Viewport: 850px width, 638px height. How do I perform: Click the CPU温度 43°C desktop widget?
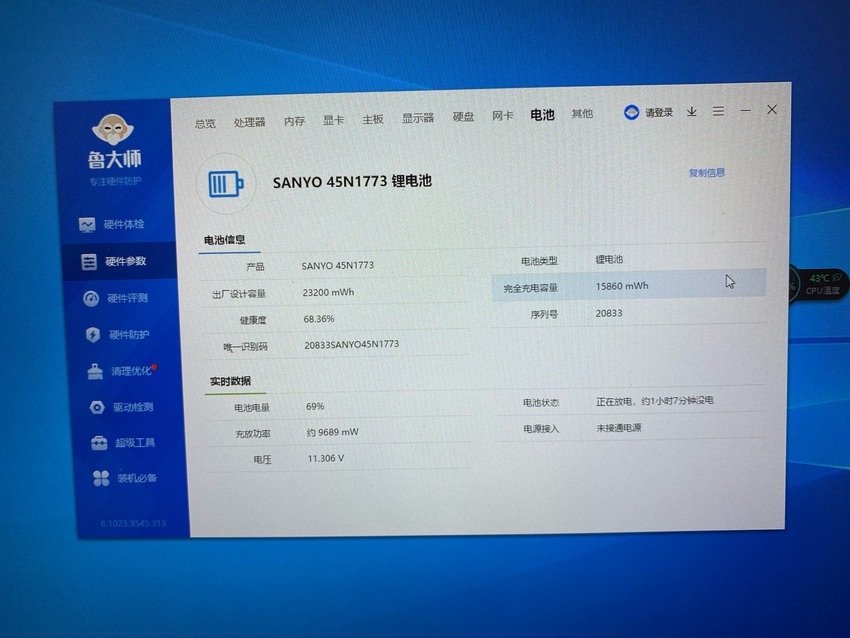click(x=819, y=285)
